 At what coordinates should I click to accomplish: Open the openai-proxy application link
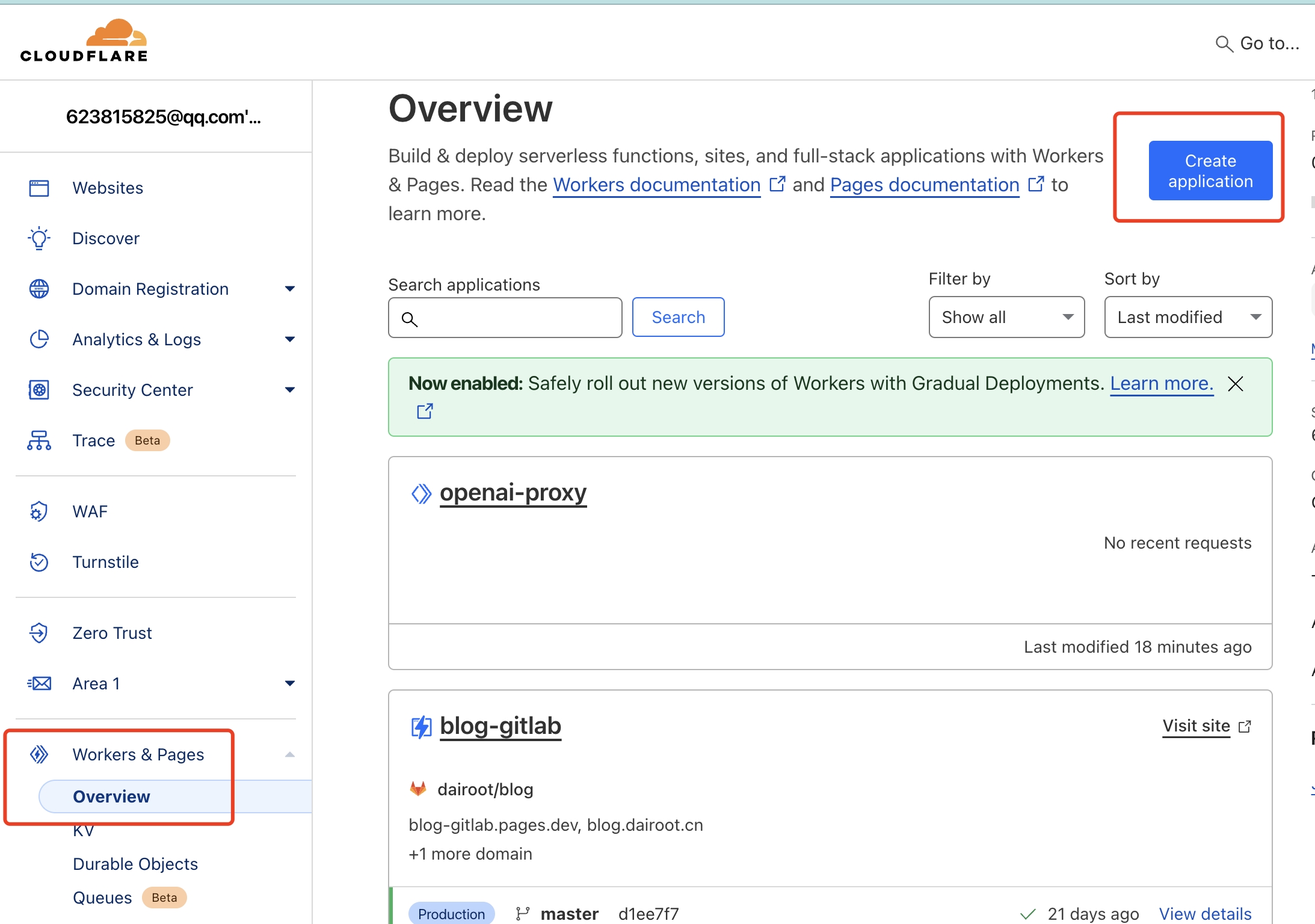pos(513,493)
